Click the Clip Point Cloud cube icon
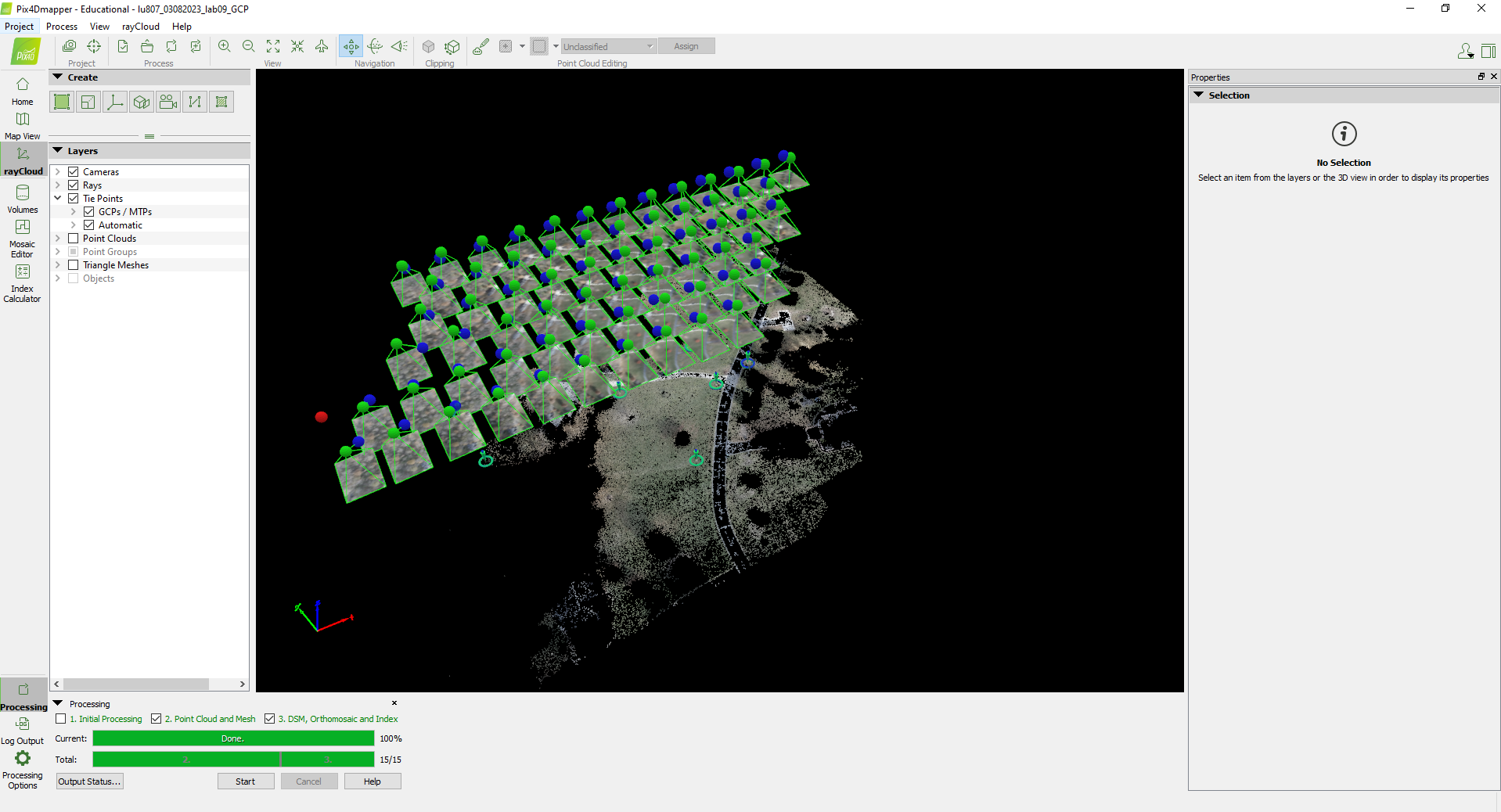The image size is (1501, 812). (428, 46)
